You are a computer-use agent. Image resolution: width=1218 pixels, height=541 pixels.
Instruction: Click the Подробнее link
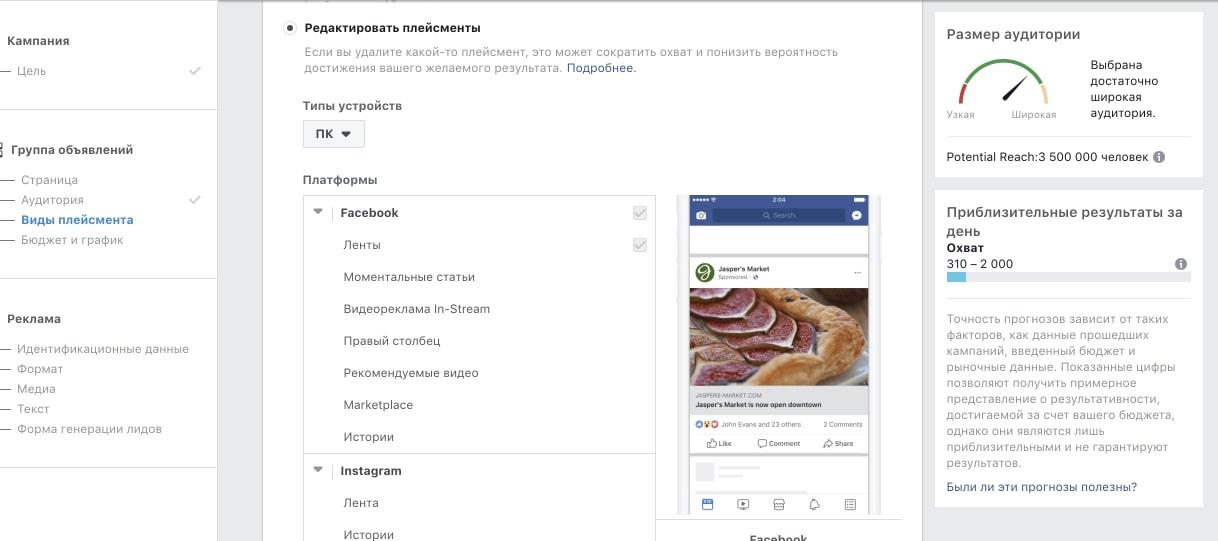pos(601,68)
